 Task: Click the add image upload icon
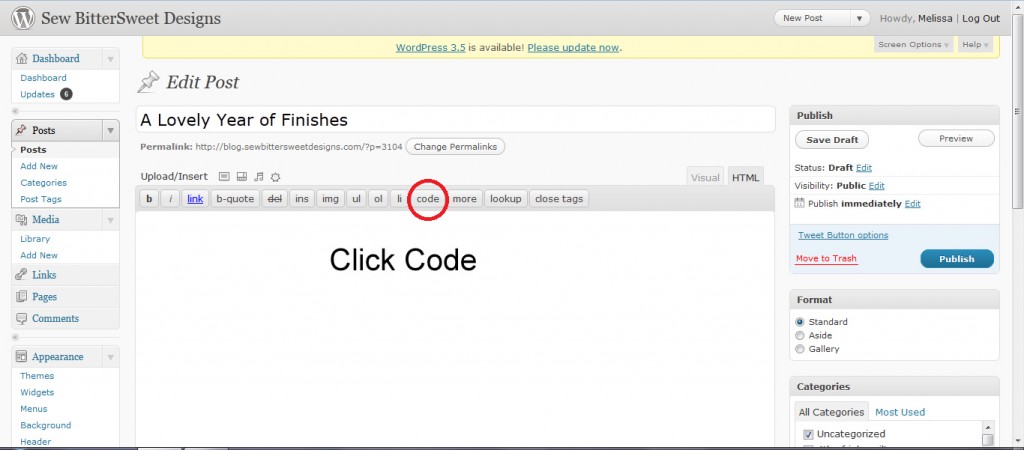224,176
